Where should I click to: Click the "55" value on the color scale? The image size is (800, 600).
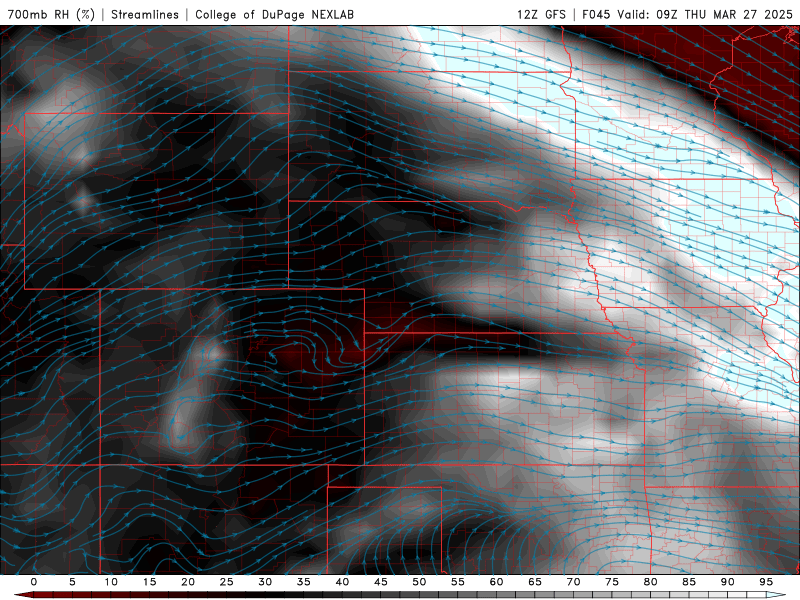coord(458,582)
